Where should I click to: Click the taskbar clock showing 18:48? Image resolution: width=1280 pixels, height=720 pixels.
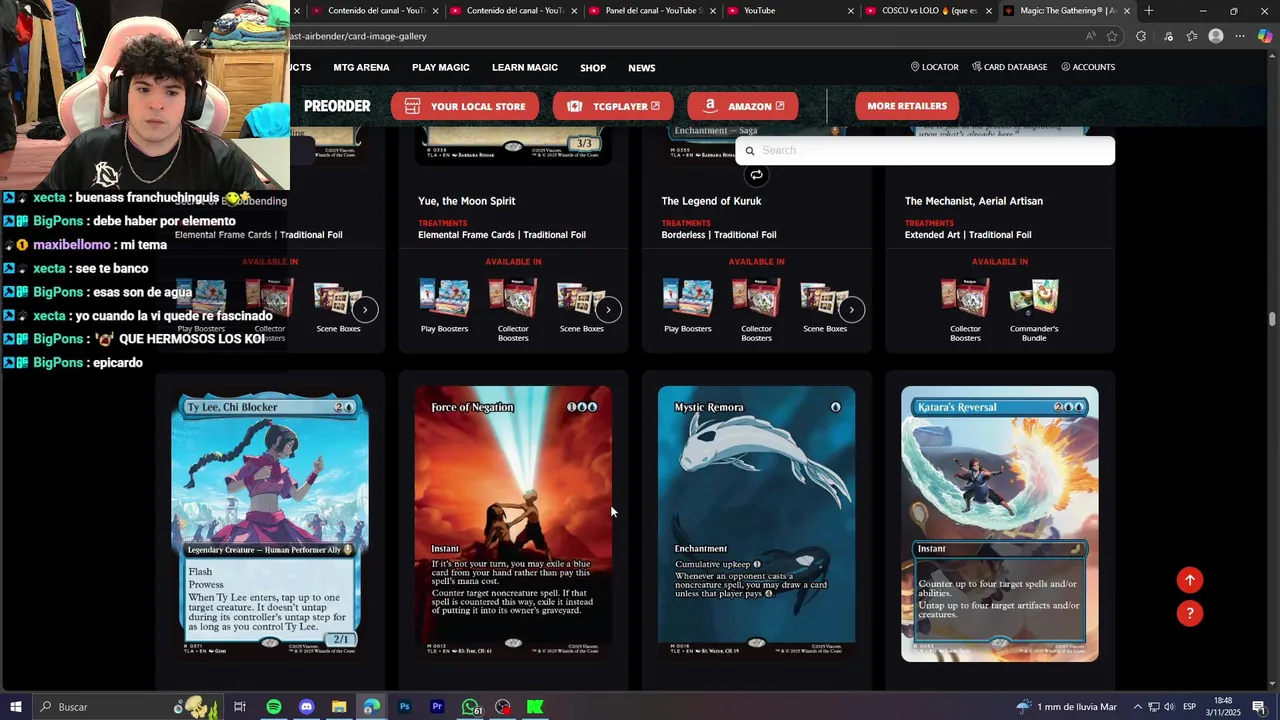(x=1225, y=707)
